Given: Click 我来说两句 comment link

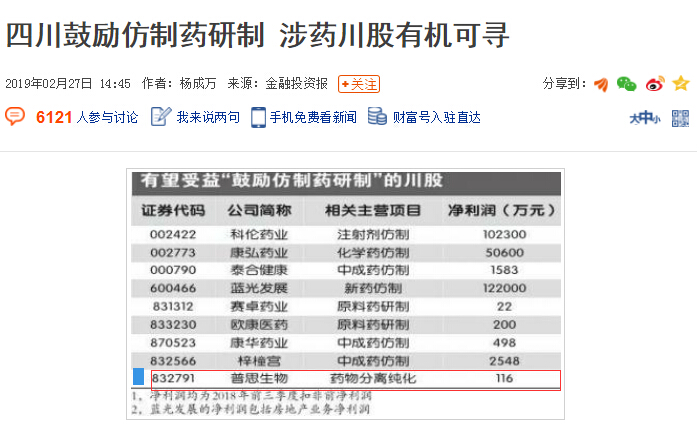Looking at the screenshot, I should [x=208, y=118].
